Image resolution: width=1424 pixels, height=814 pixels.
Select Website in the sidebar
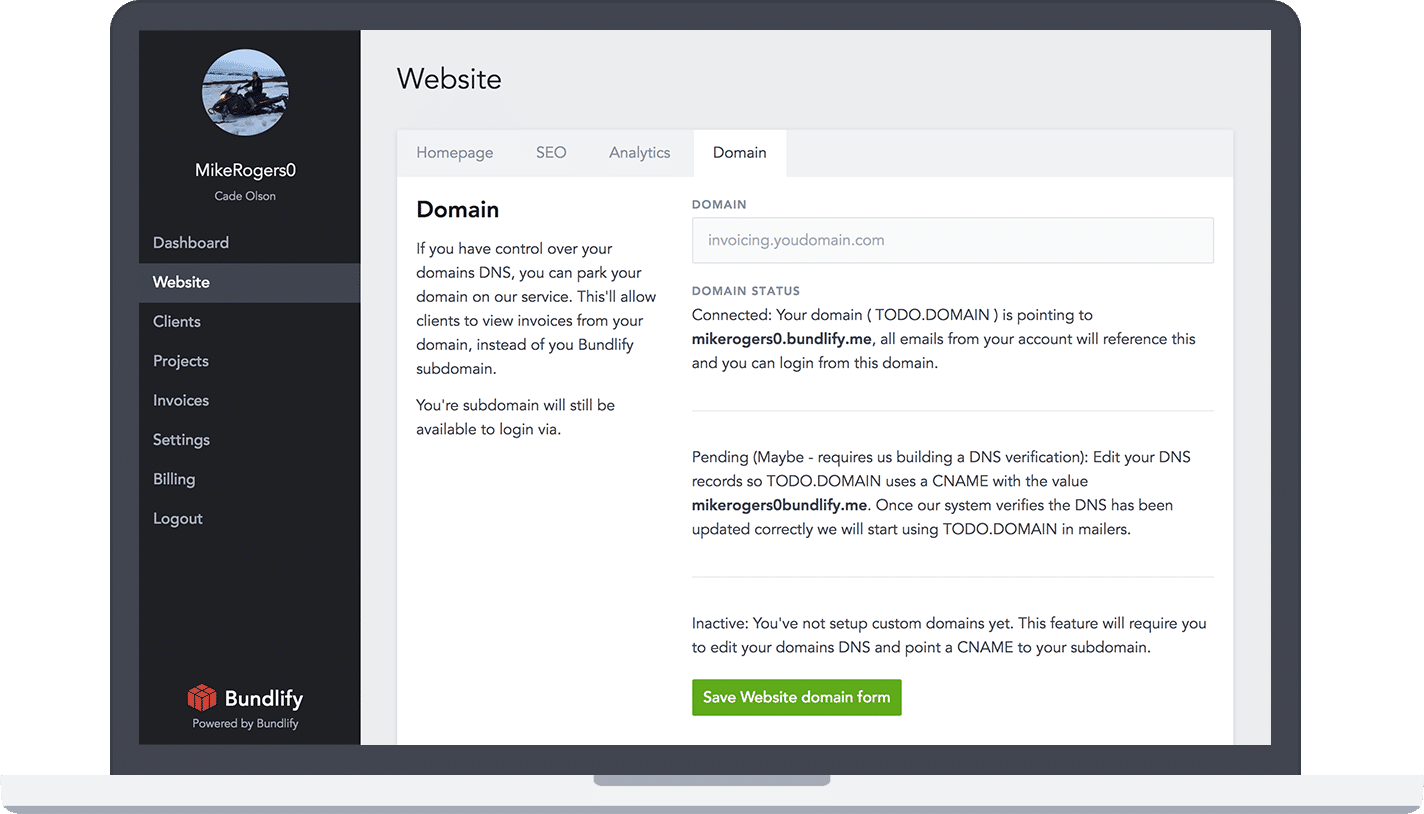pos(249,282)
